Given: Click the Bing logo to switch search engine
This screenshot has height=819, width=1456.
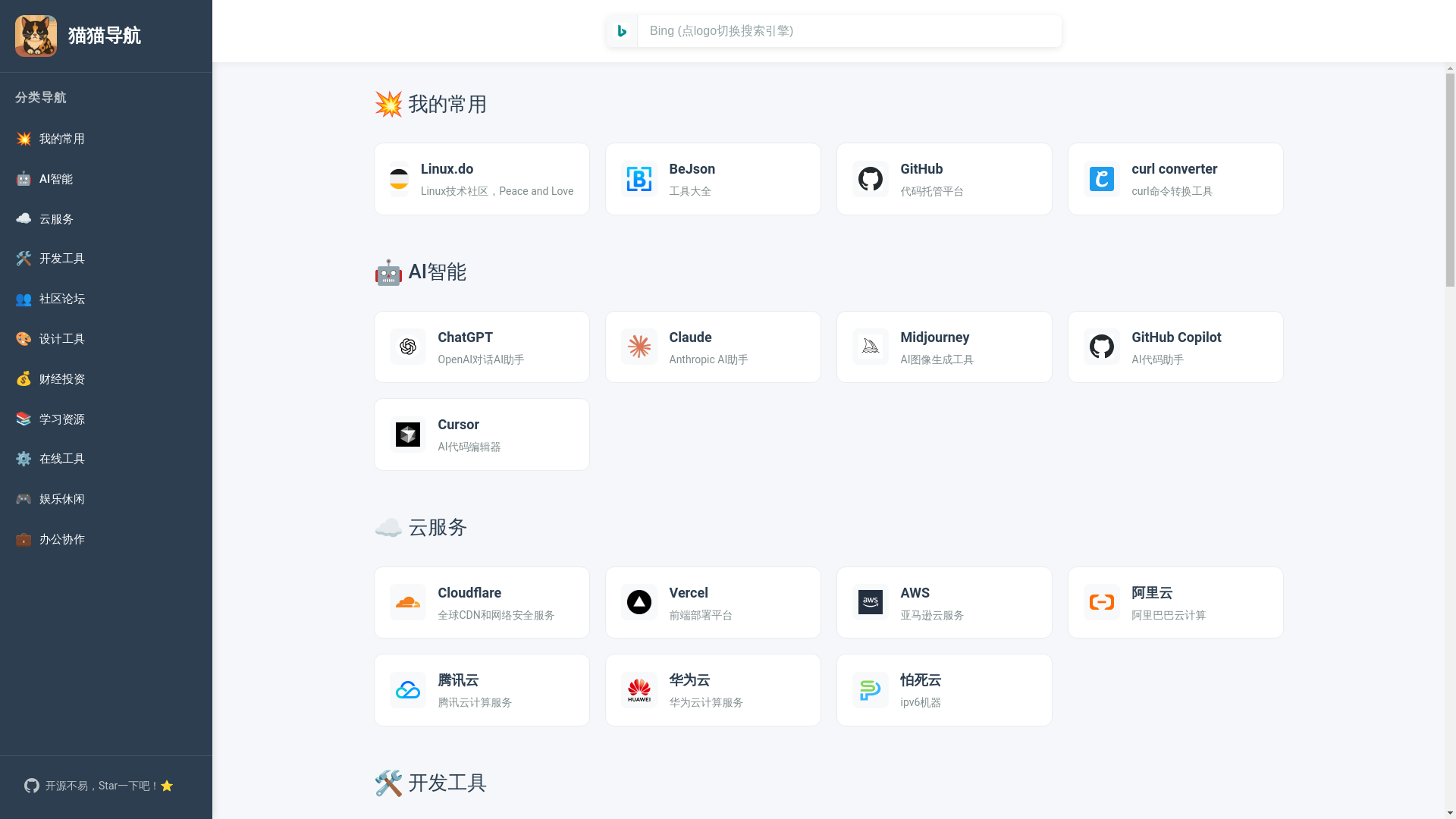Looking at the screenshot, I should click(622, 31).
